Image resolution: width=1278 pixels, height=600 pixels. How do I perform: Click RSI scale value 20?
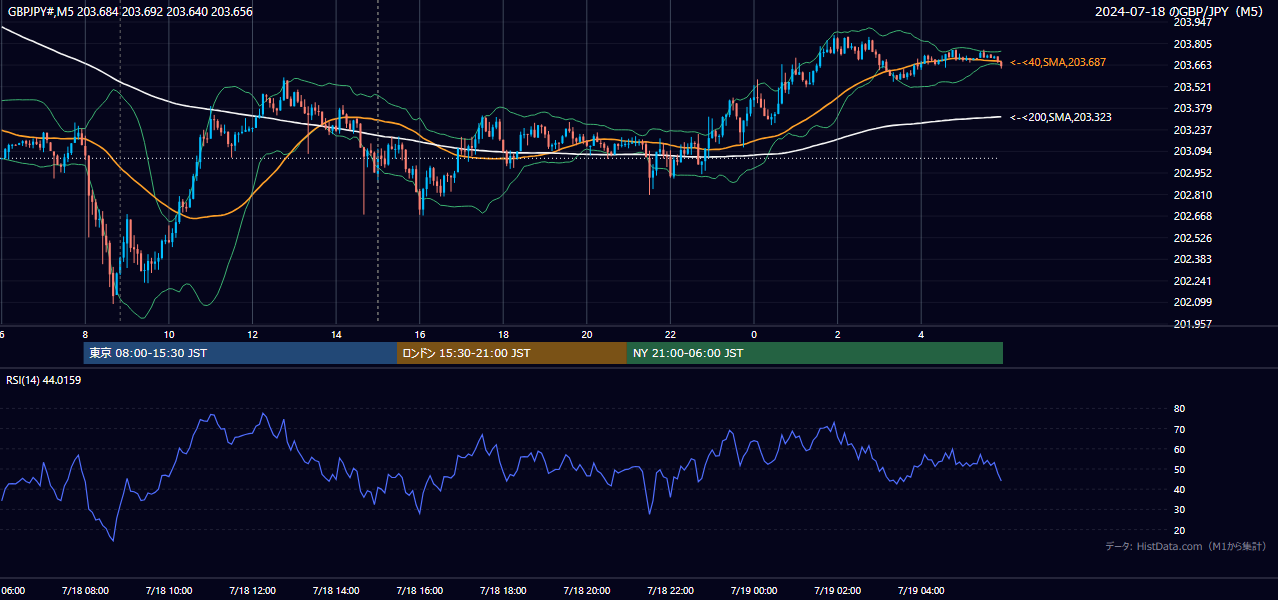tap(1179, 530)
